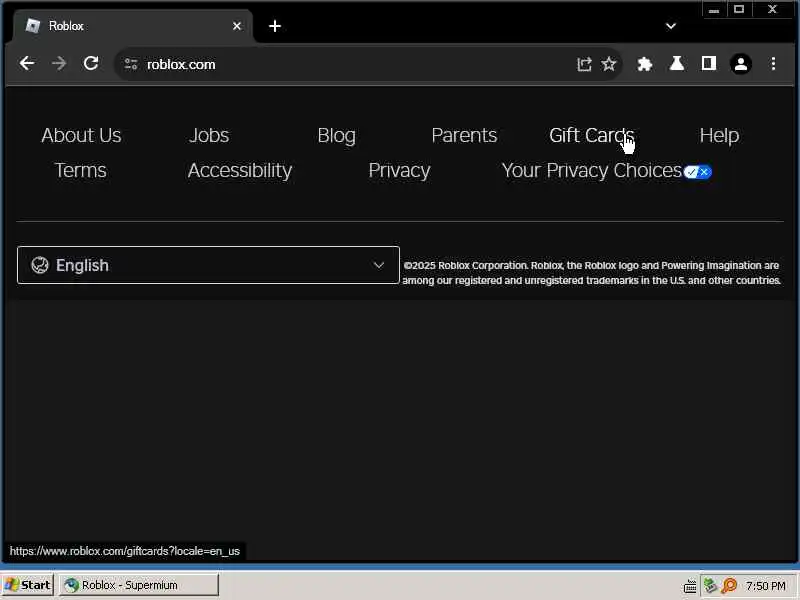Close the Roblox tab
Screen dimensions: 800x600
pyautogui.click(x=237, y=26)
